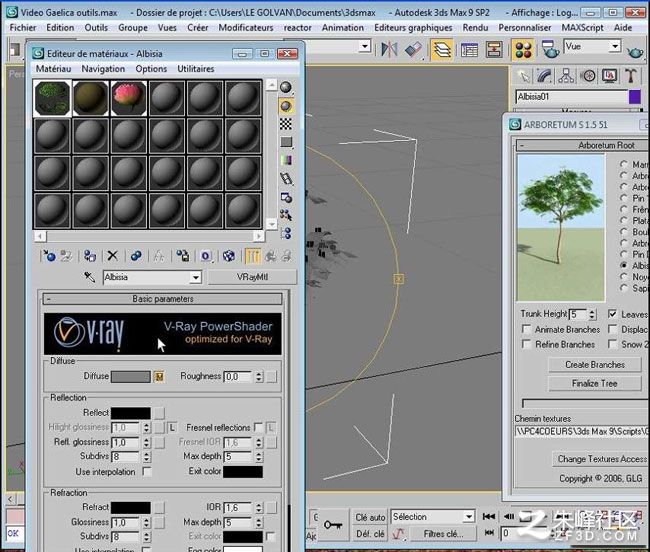The width and height of the screenshot is (650, 552).
Task: Open the Utilitaires menu in Material Editor
Action: coord(196,69)
